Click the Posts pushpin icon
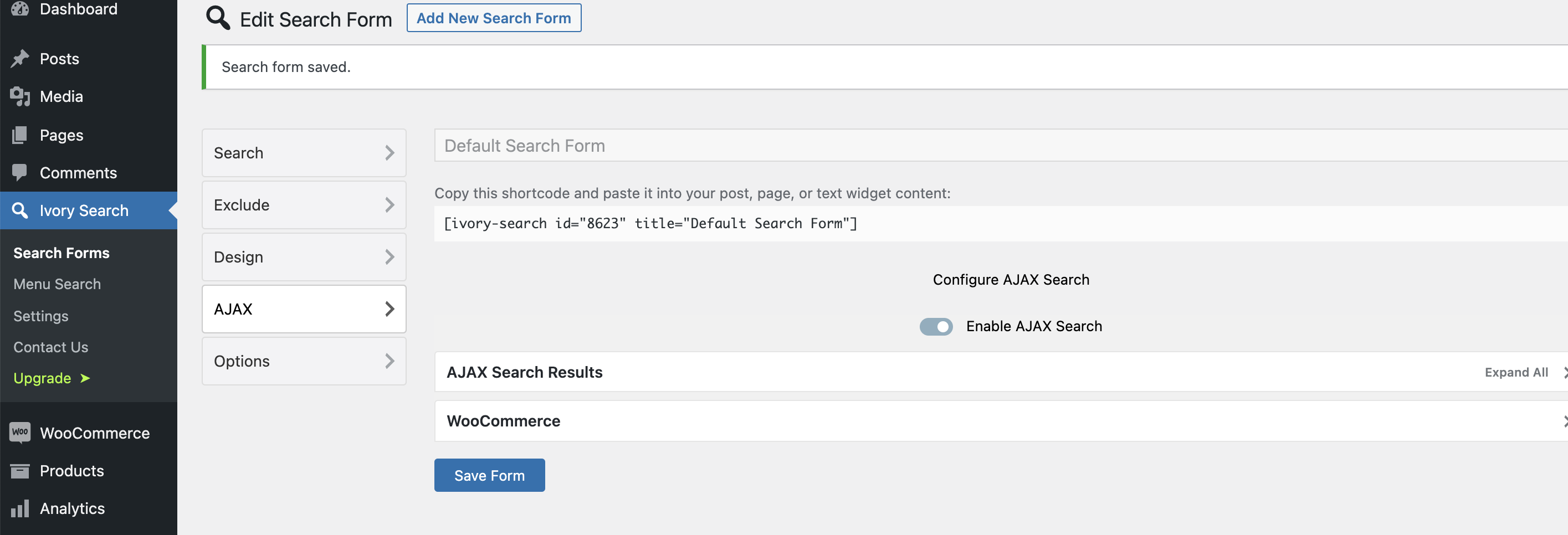Image resolution: width=1568 pixels, height=535 pixels. [19, 59]
